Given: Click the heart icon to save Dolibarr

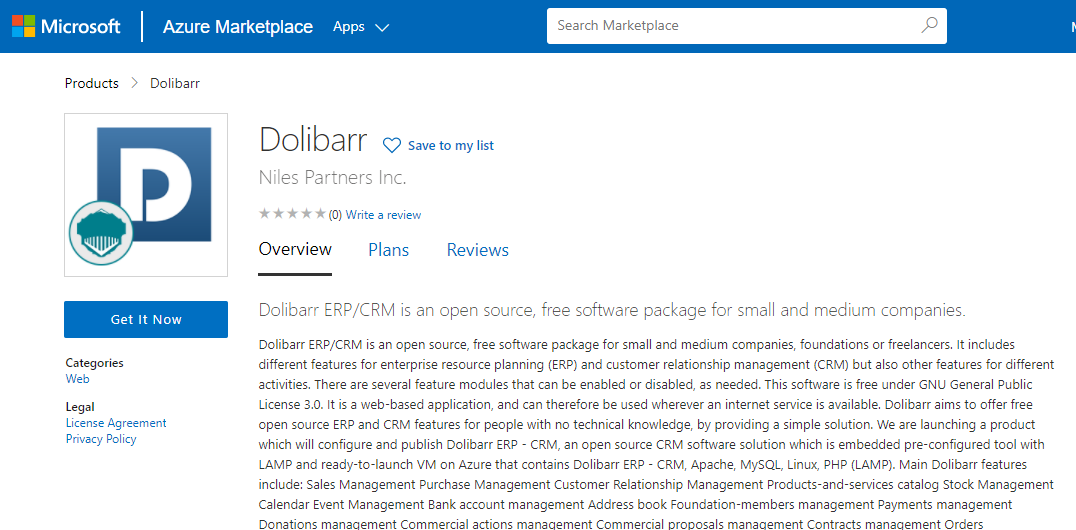Looking at the screenshot, I should click(392, 145).
